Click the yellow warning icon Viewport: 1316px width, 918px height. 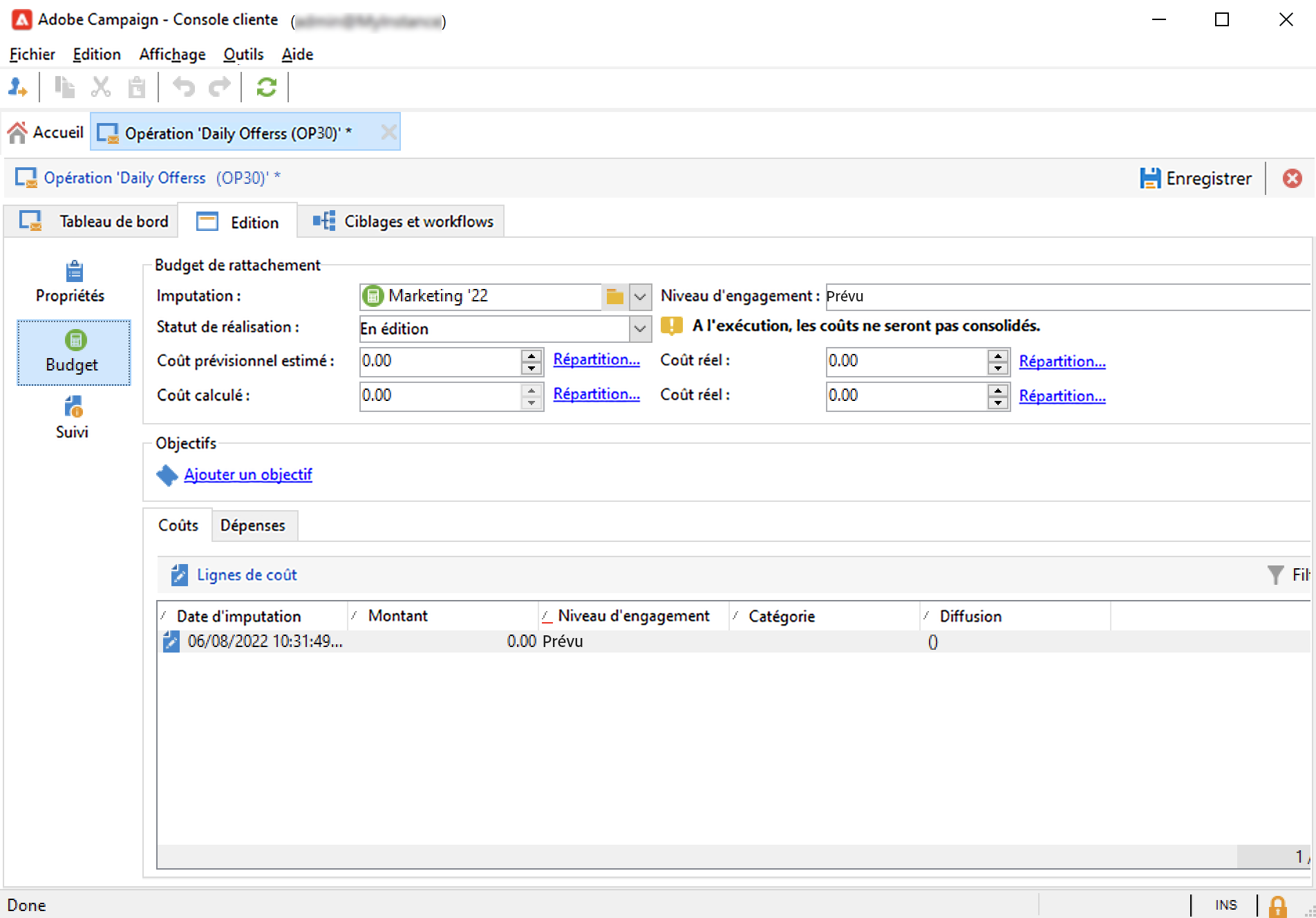(x=672, y=326)
